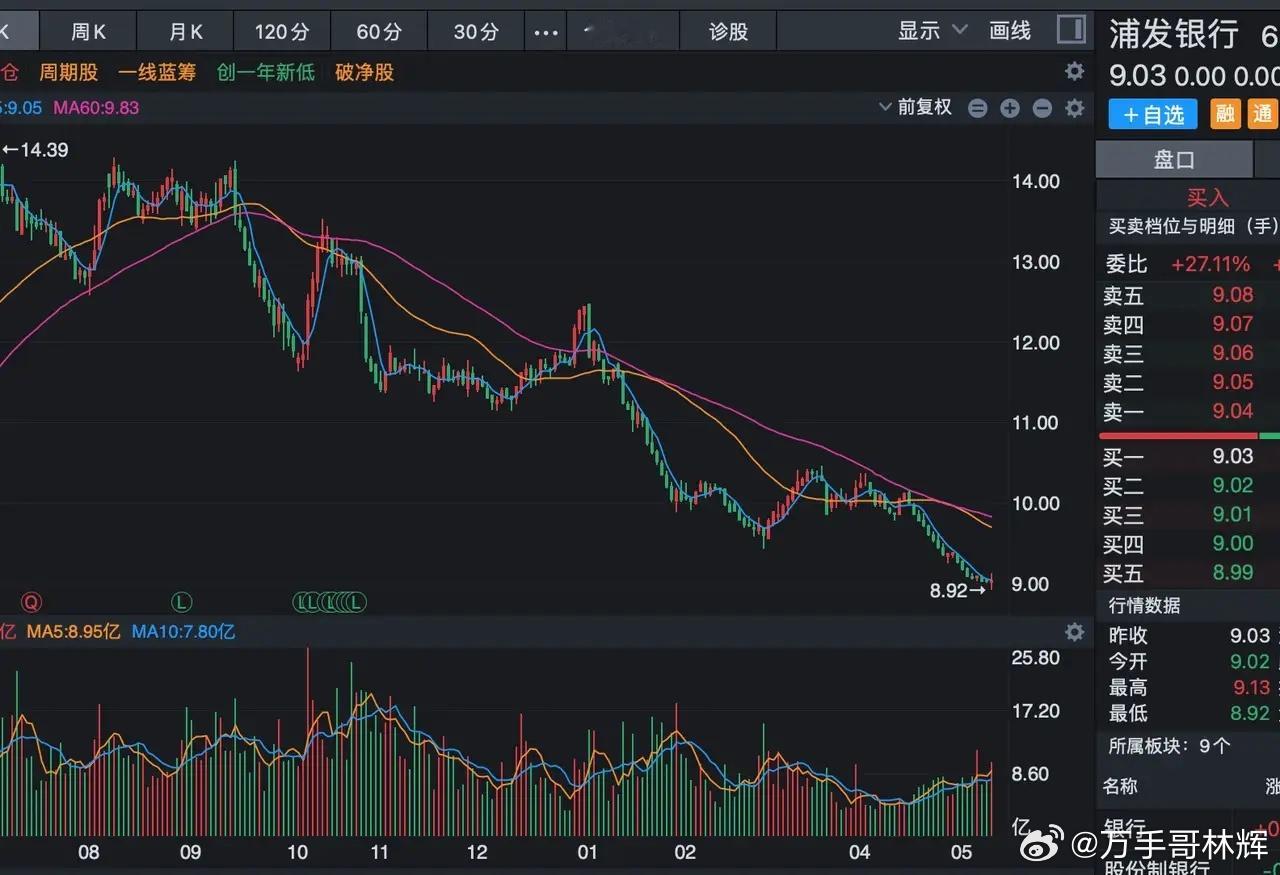The image size is (1280, 875).
Task: Click the 名称 column header
Action: (x=1120, y=786)
